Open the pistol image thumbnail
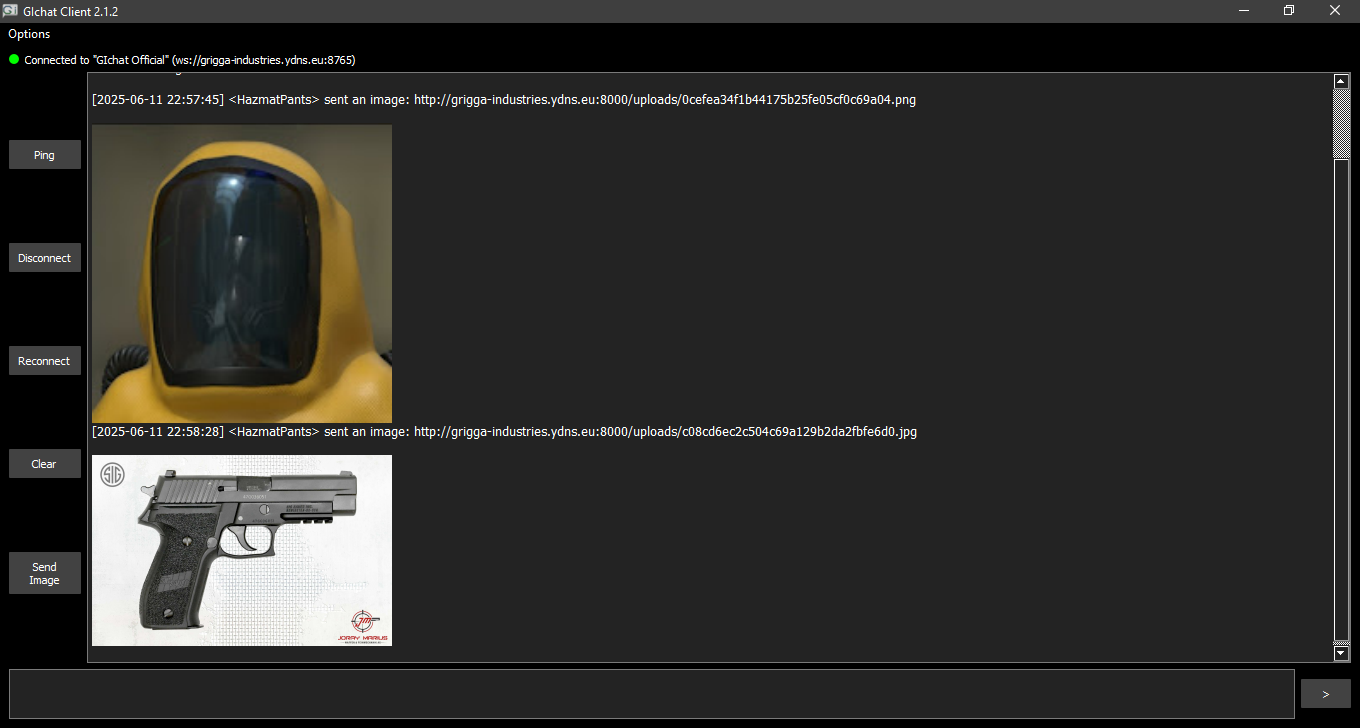This screenshot has height=728, width=1360. click(242, 551)
